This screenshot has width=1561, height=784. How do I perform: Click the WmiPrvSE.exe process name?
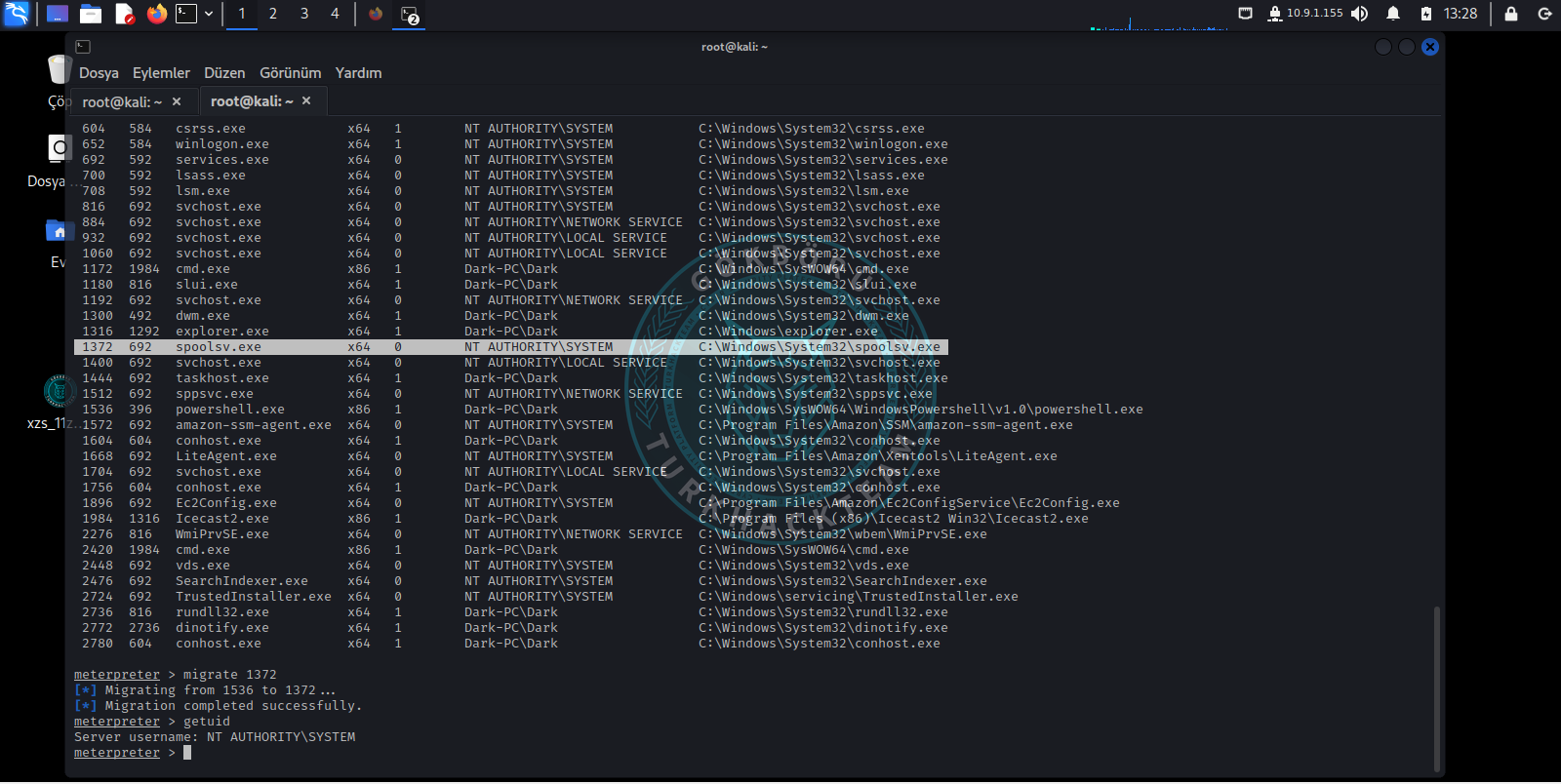click(x=222, y=534)
